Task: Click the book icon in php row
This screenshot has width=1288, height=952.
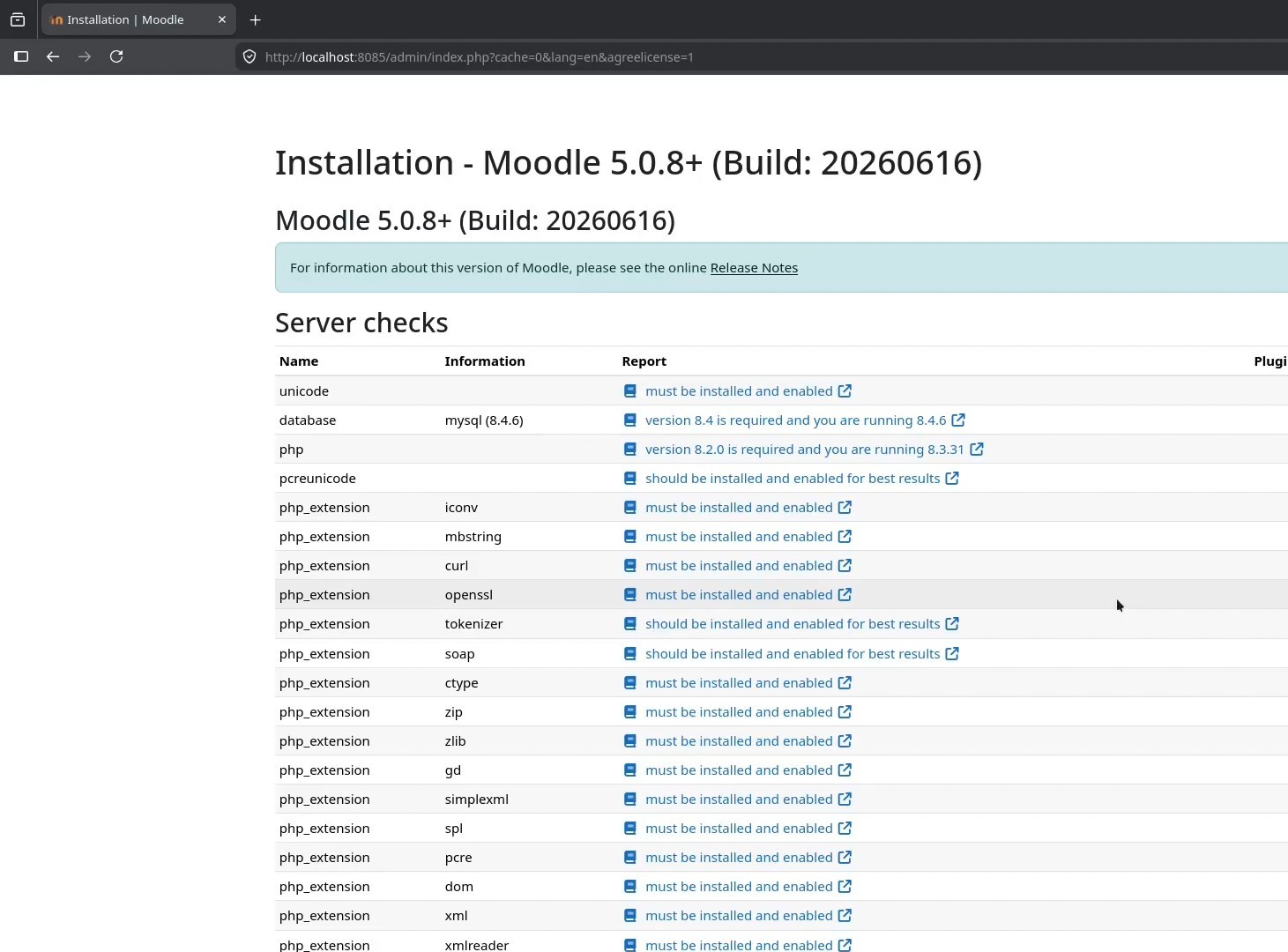Action: pyautogui.click(x=630, y=450)
